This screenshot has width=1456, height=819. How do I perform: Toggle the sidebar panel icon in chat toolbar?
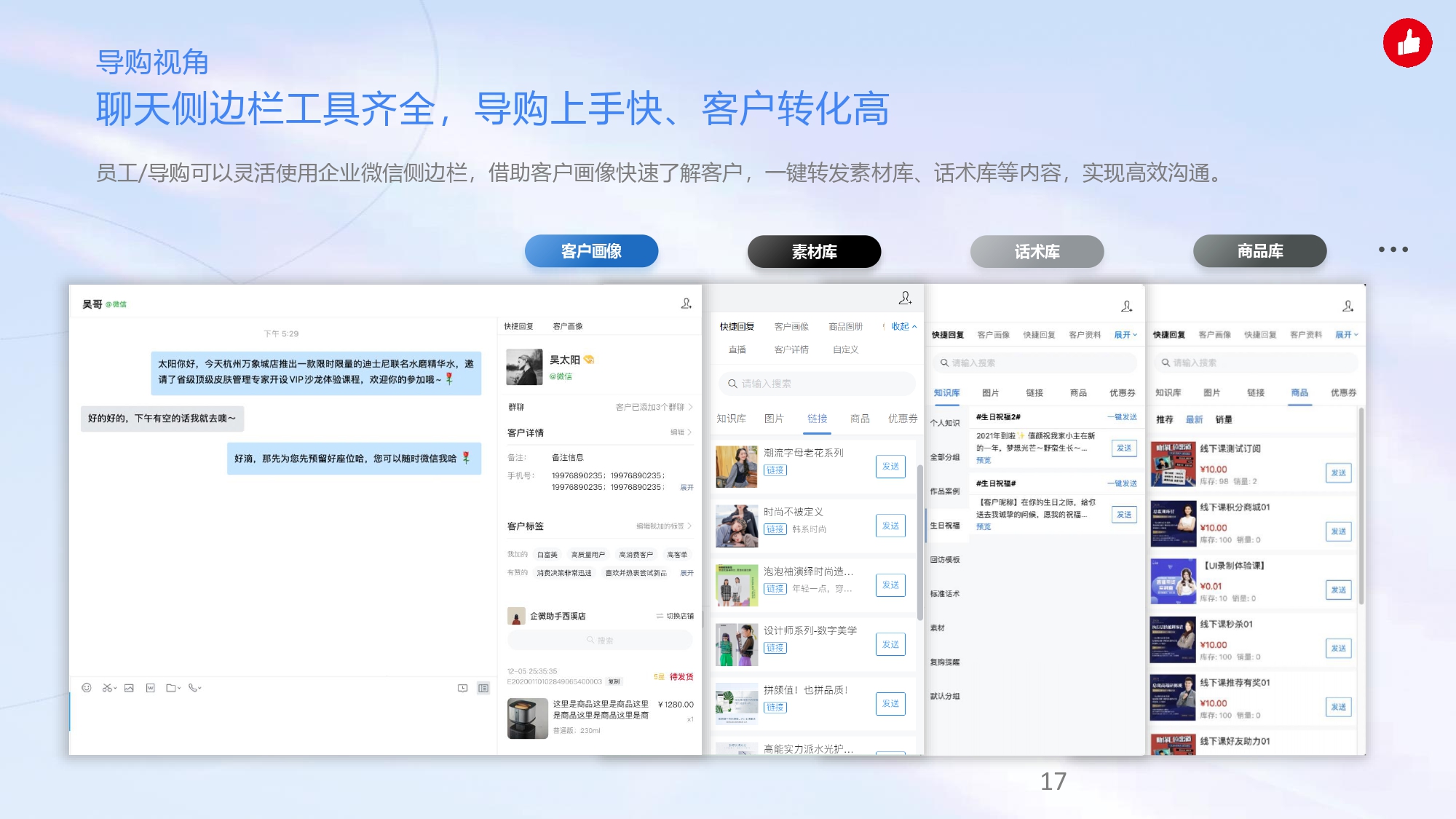pyautogui.click(x=483, y=687)
